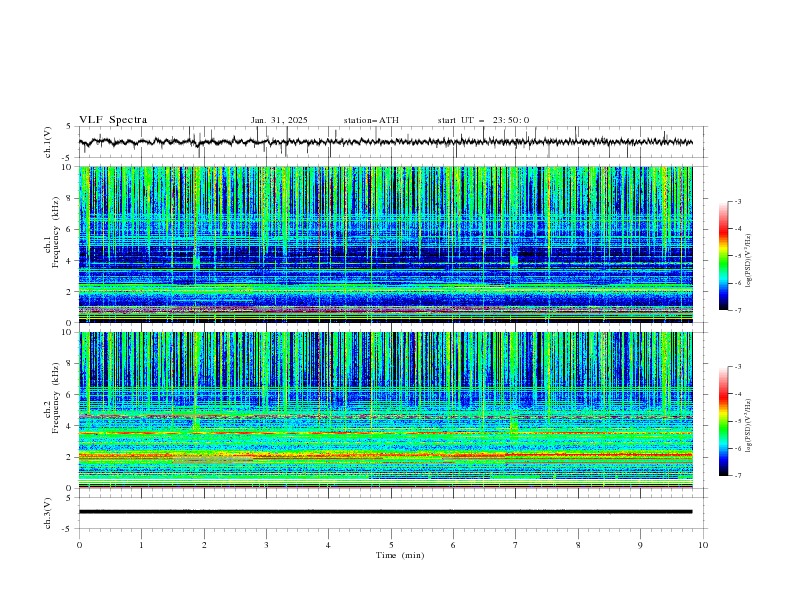Click the time axis tick label '5'
The height and width of the screenshot is (612, 792).
click(x=391, y=545)
